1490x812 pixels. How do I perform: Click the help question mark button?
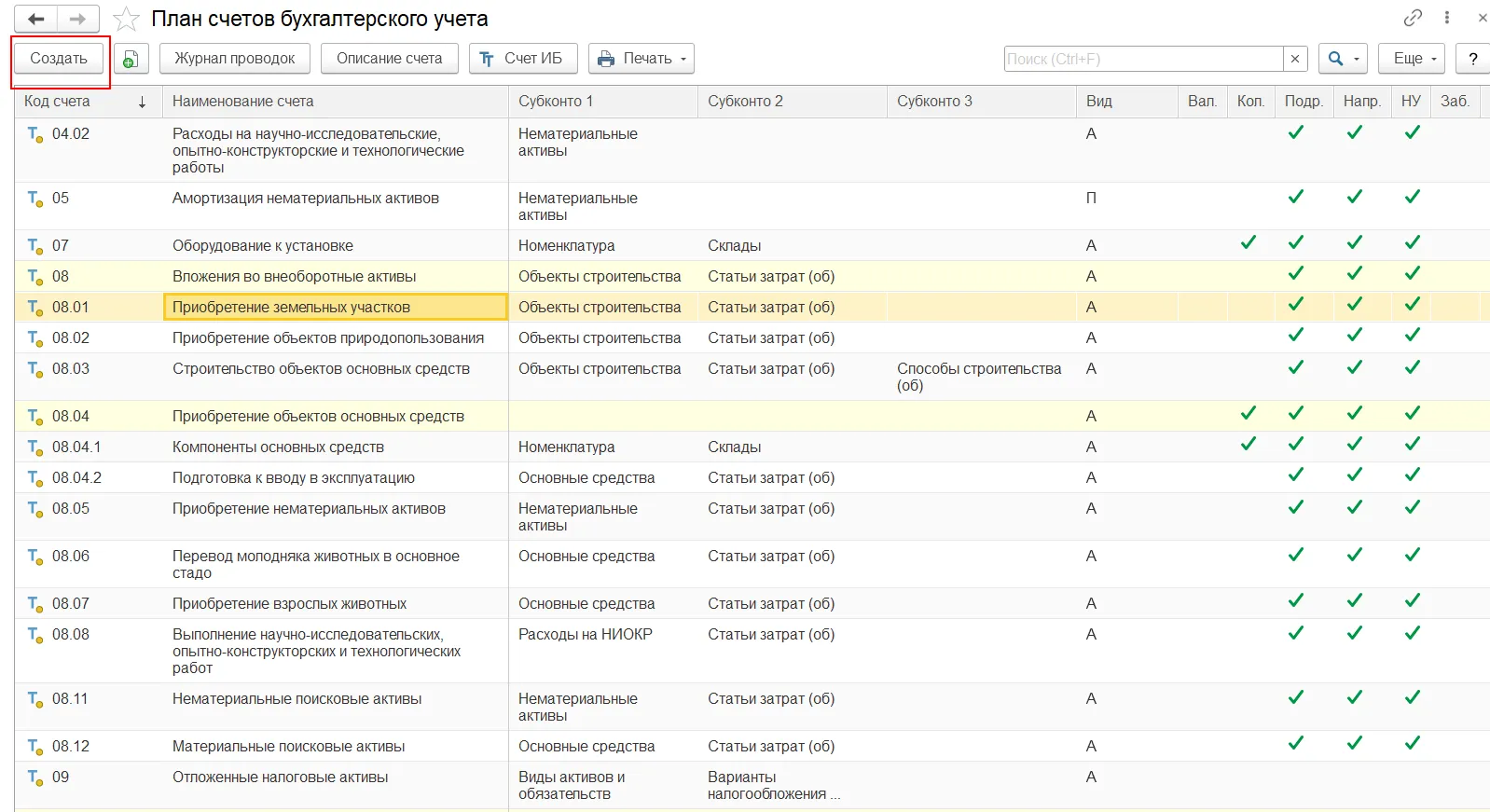pos(1473,59)
